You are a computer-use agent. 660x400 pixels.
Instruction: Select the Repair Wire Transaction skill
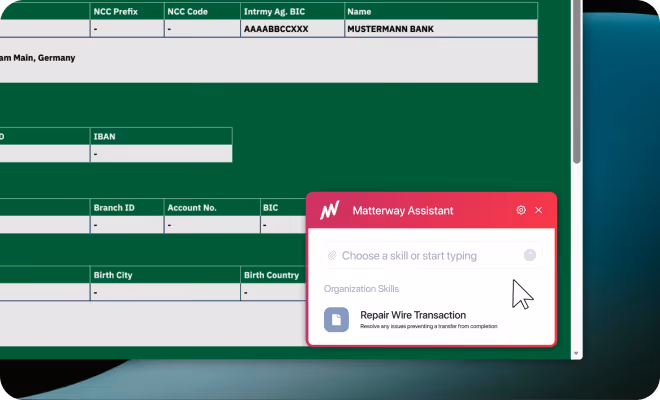[431, 320]
